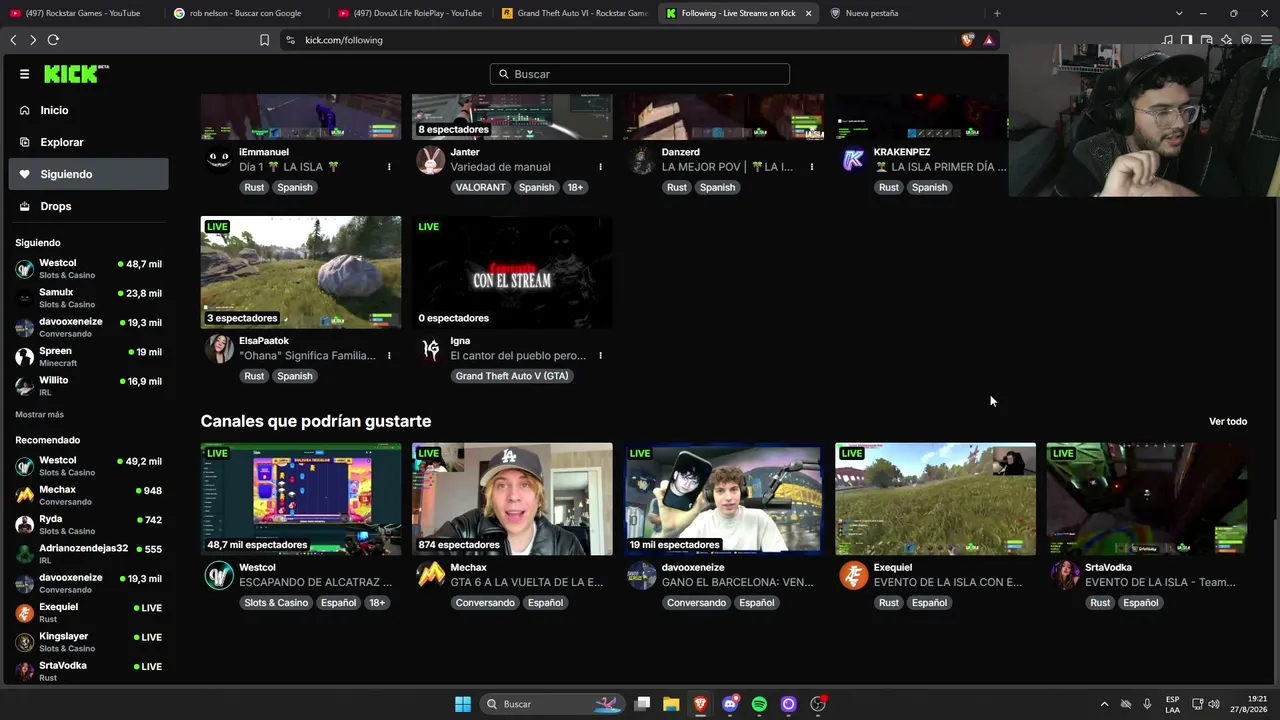This screenshot has width=1280, height=720.
Task: Expand the followed list with Mostrar más
Action: [40, 414]
